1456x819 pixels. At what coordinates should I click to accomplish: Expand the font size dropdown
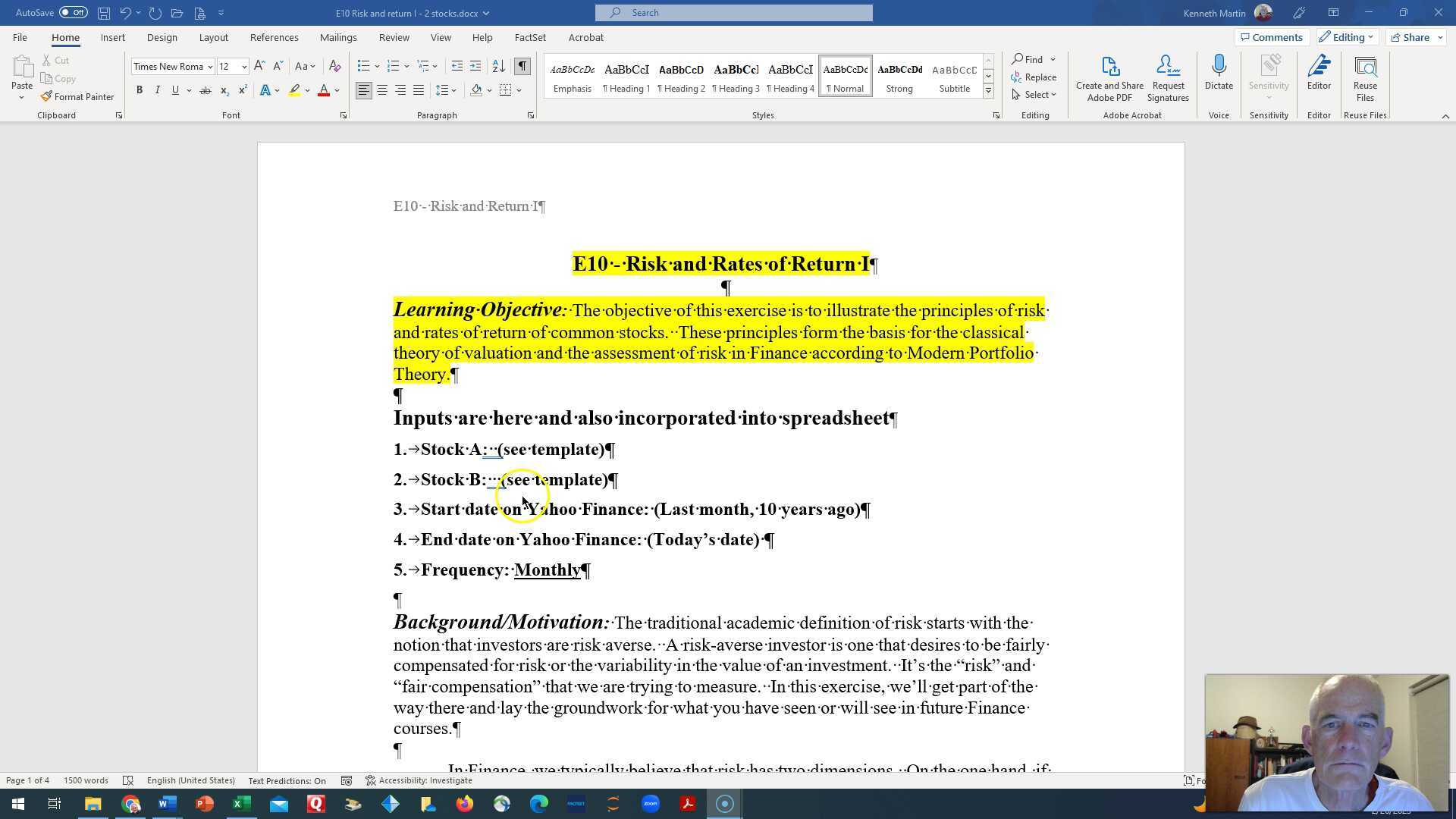pos(244,67)
